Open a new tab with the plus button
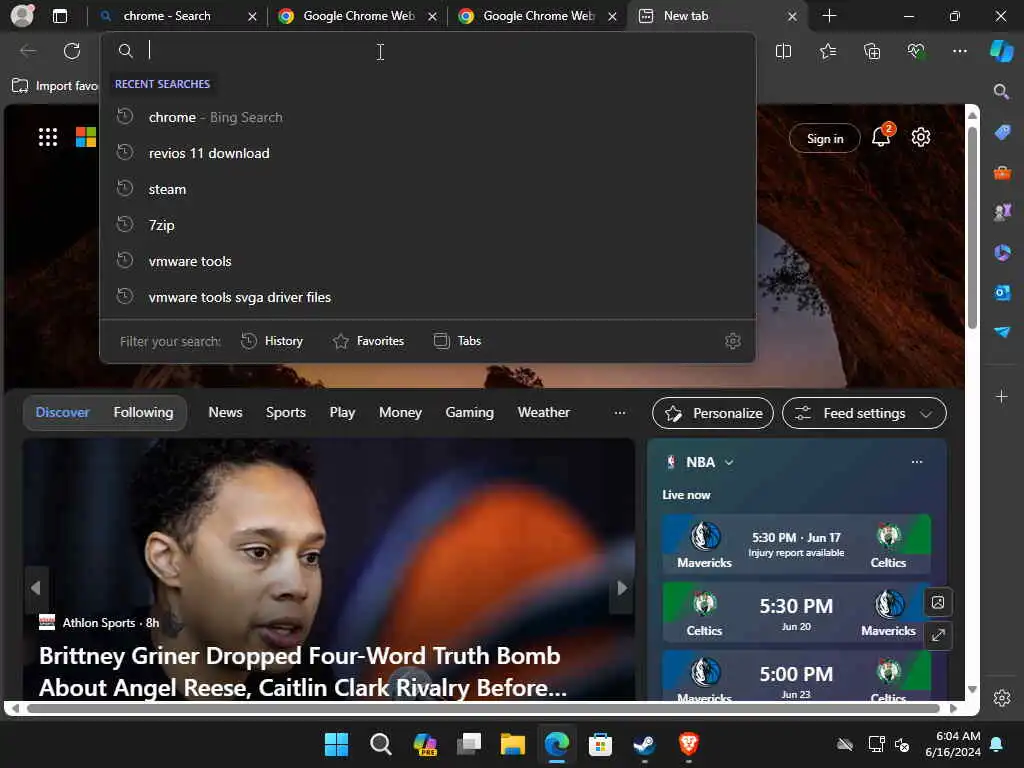 [x=829, y=16]
